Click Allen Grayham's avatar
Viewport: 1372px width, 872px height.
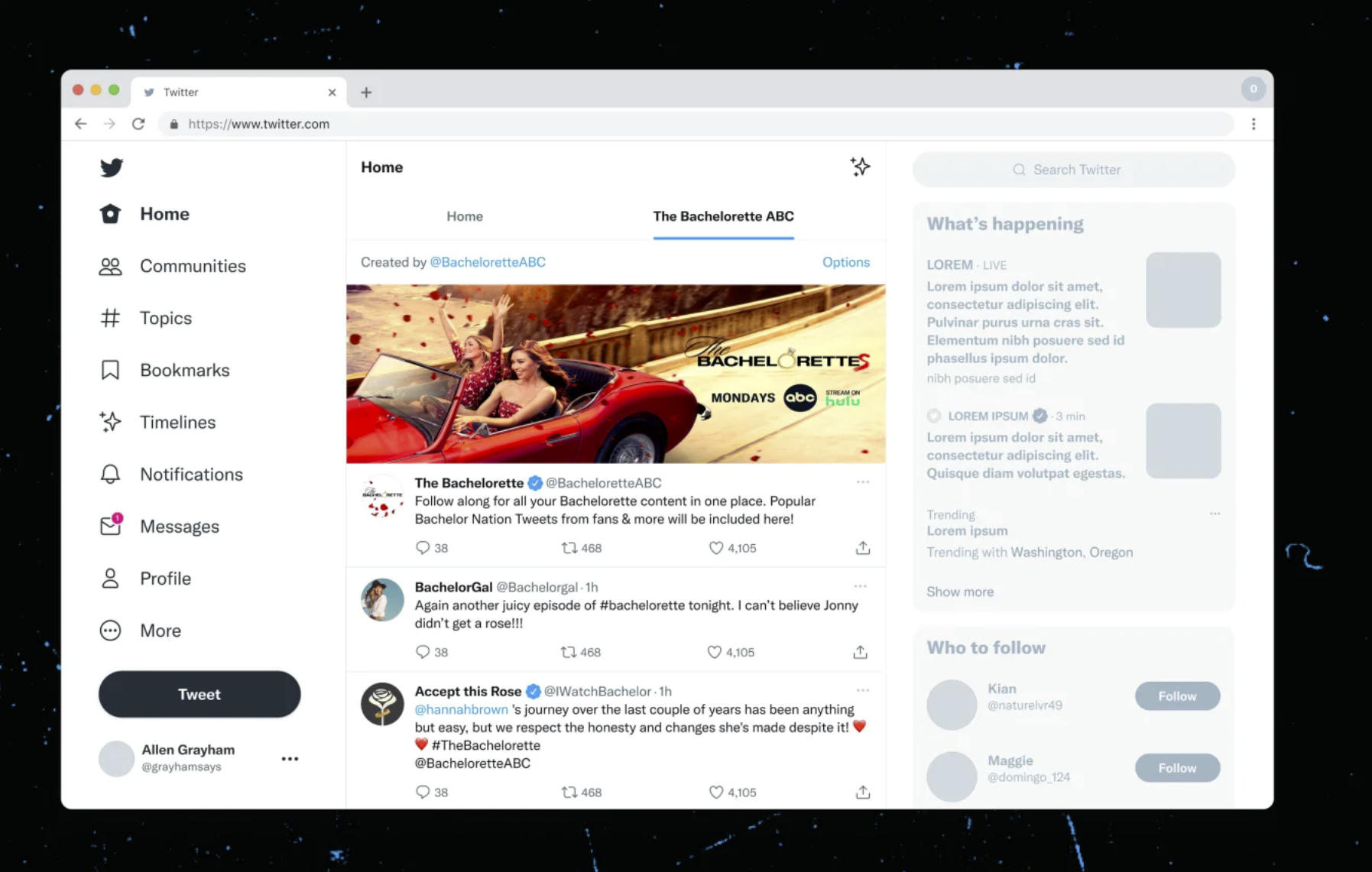point(117,758)
